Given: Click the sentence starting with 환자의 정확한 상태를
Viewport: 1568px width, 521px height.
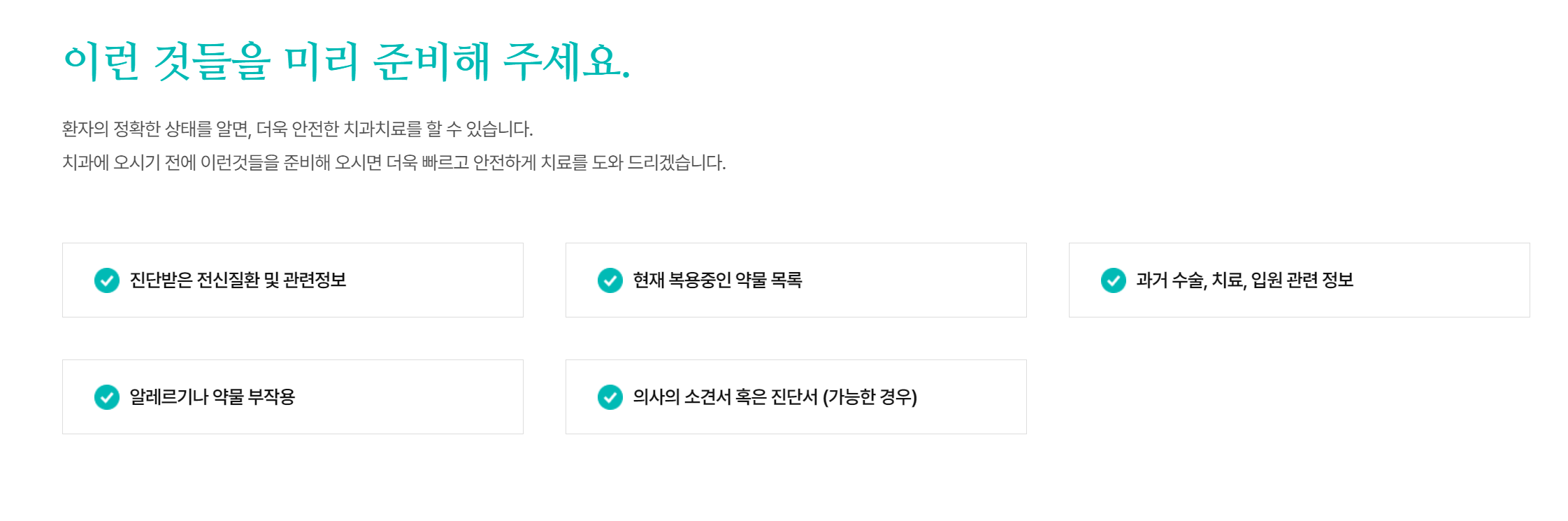Looking at the screenshot, I should pos(297,129).
